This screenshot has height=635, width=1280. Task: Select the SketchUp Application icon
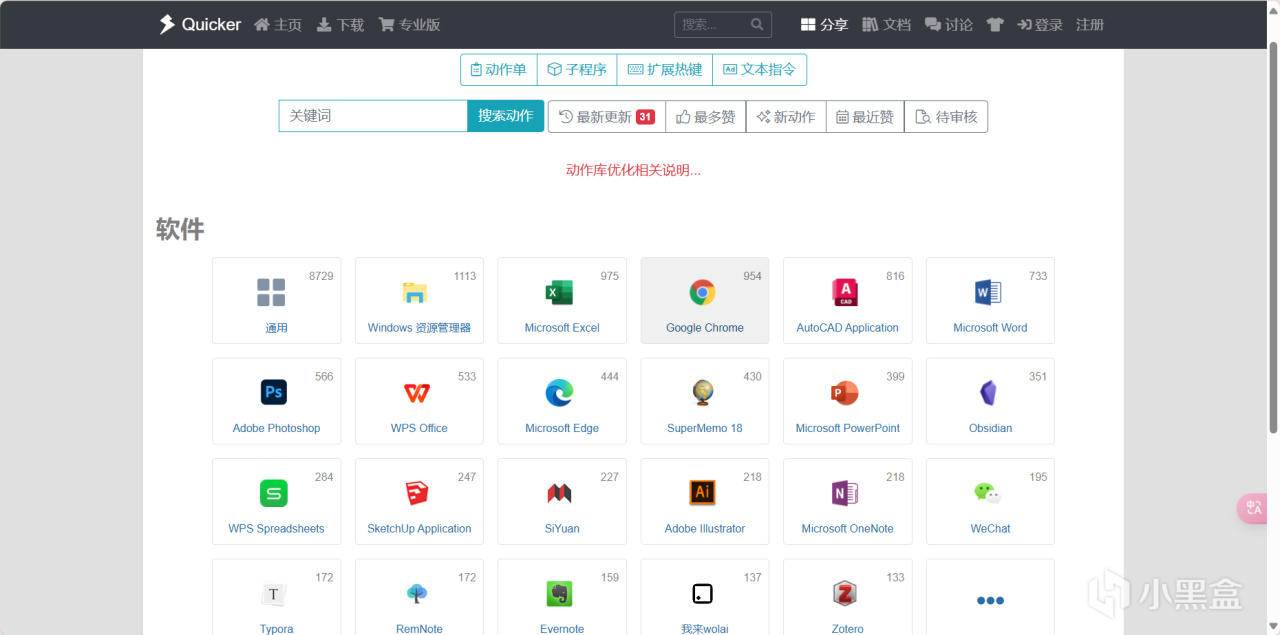(x=417, y=493)
